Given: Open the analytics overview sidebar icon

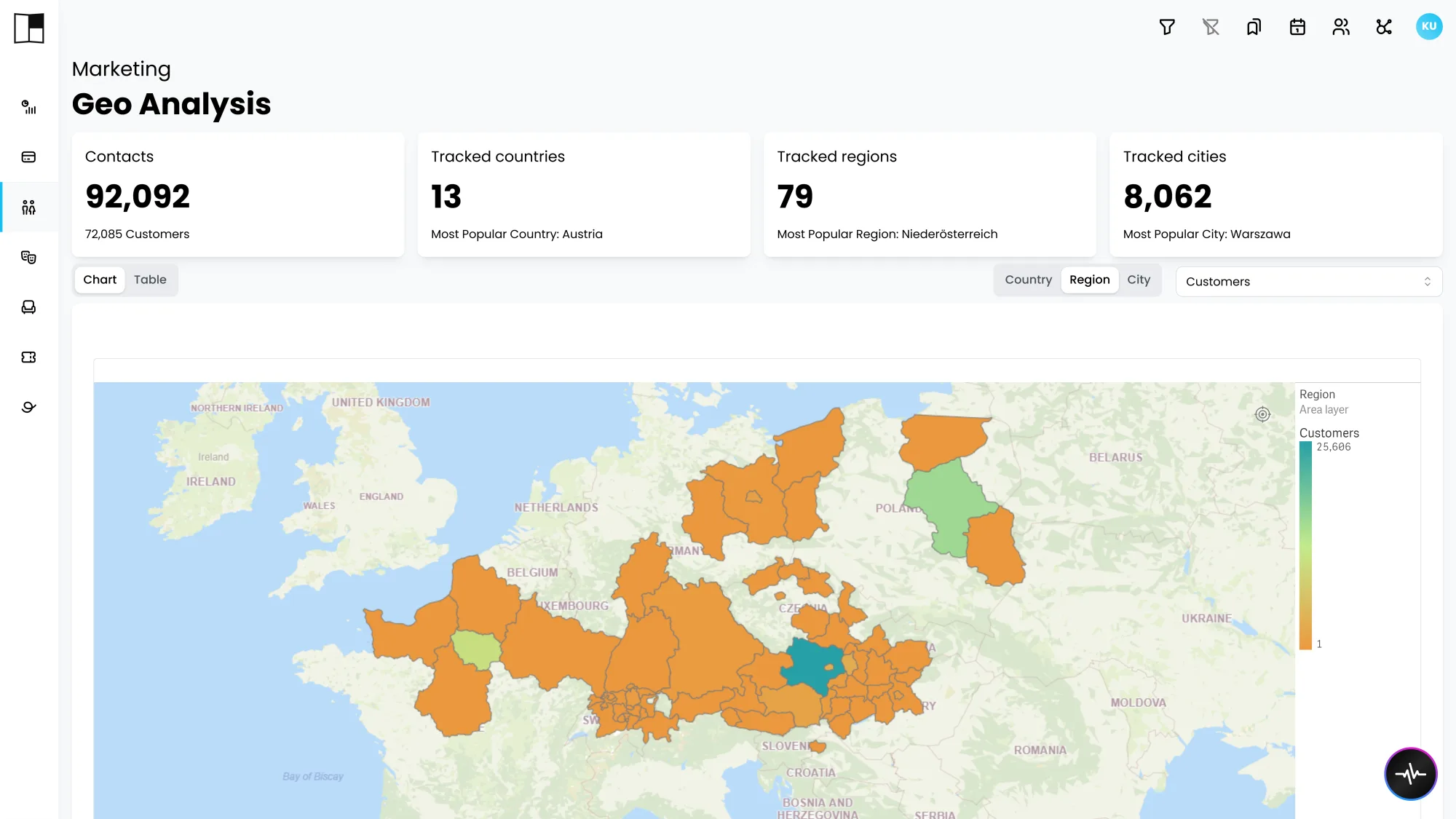Looking at the screenshot, I should [x=29, y=107].
